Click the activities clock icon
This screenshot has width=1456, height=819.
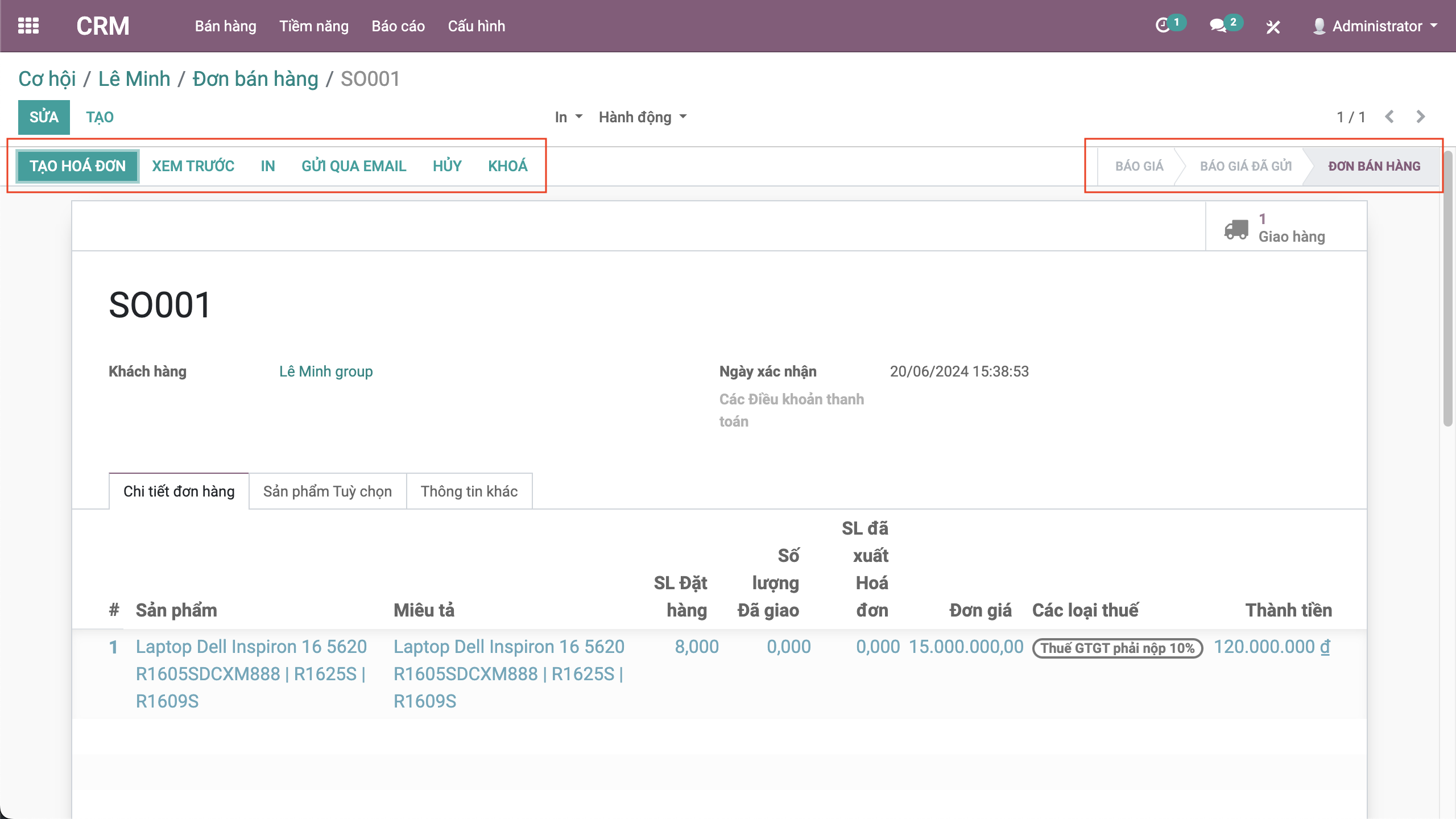1163,26
